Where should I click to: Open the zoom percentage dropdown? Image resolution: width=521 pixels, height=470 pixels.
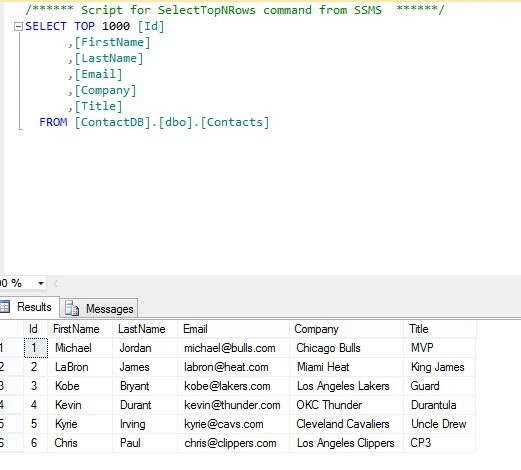pos(41,284)
